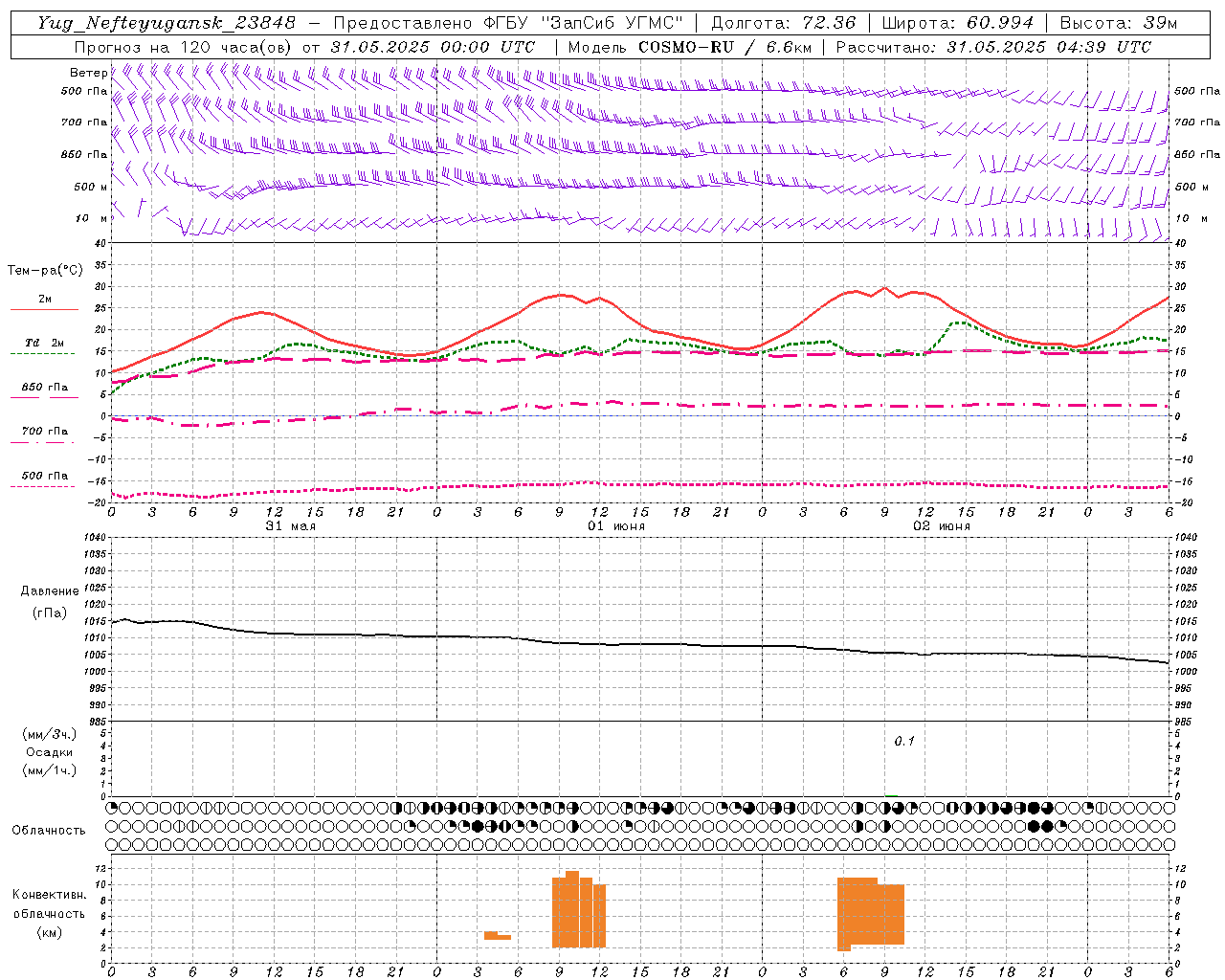Click the '31 мая' date label
Image resolution: width=1225 pixels, height=980 pixels.
(x=290, y=526)
